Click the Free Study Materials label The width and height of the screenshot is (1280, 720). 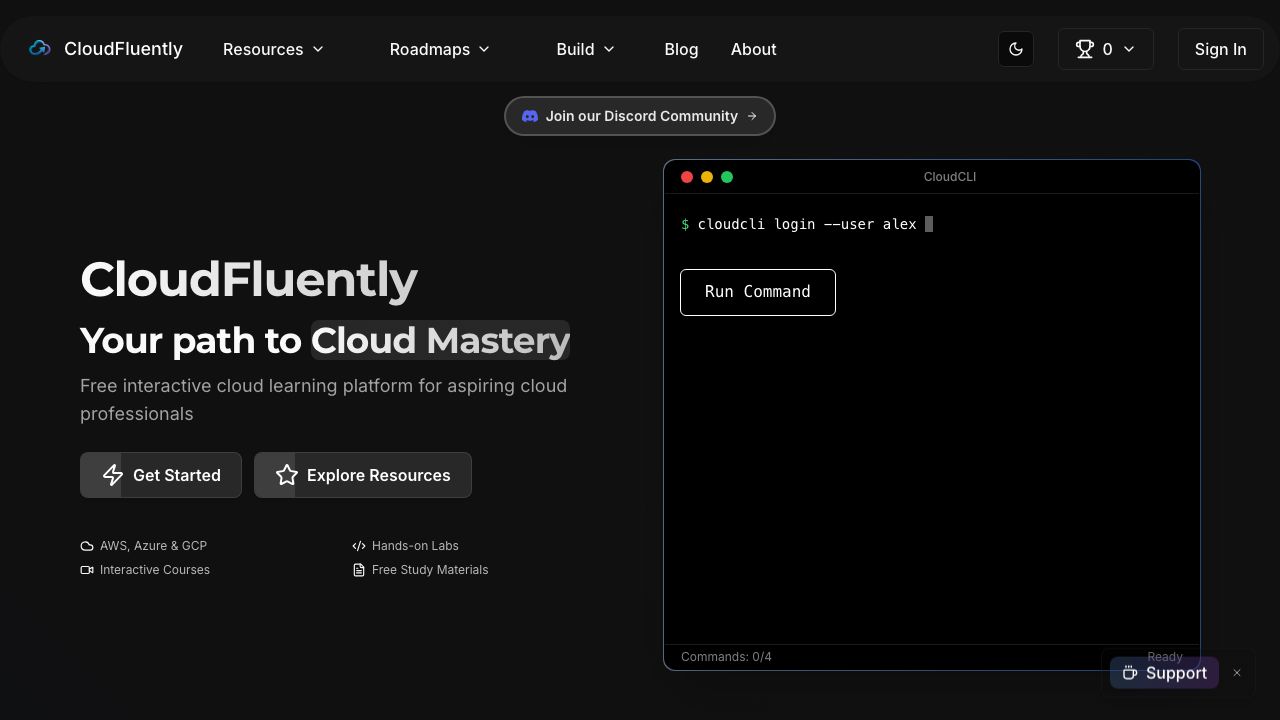pyautogui.click(x=430, y=570)
